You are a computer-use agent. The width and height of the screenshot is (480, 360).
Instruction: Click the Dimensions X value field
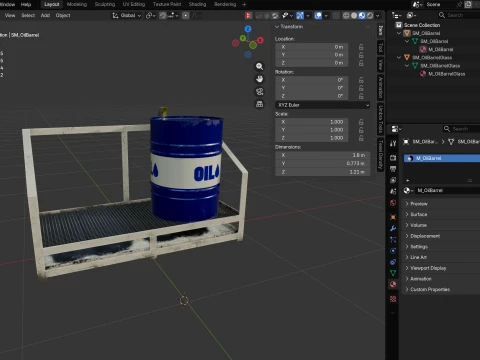(322, 155)
